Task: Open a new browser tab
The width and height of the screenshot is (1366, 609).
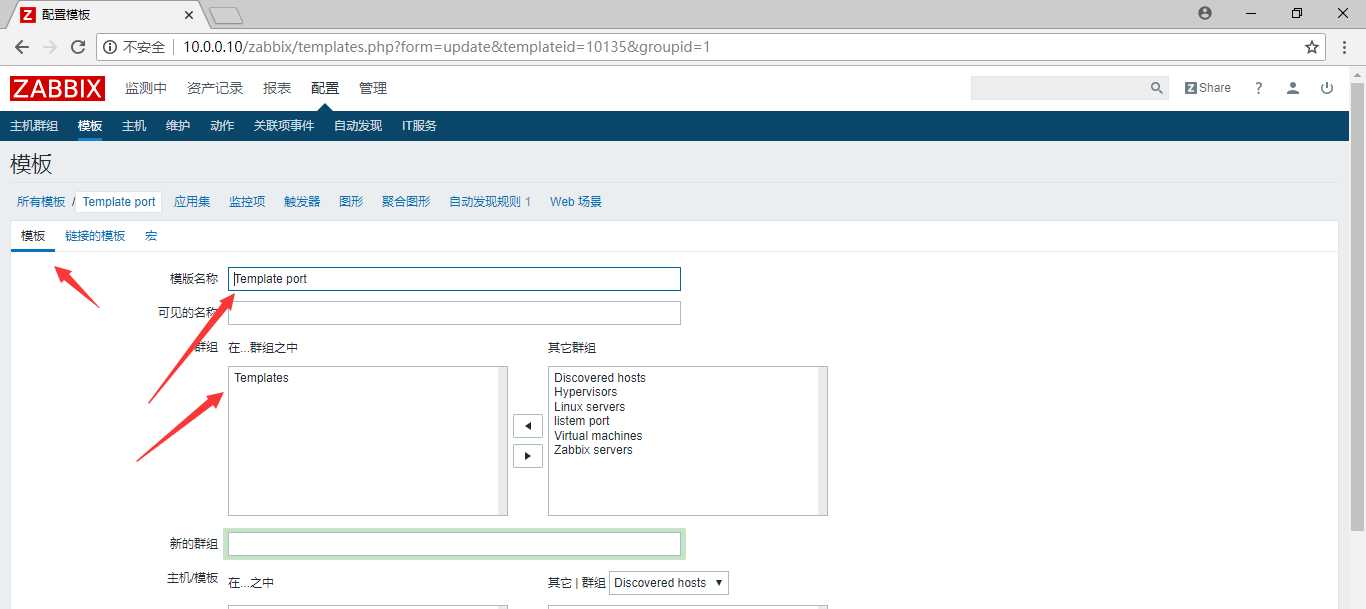Action: click(227, 15)
